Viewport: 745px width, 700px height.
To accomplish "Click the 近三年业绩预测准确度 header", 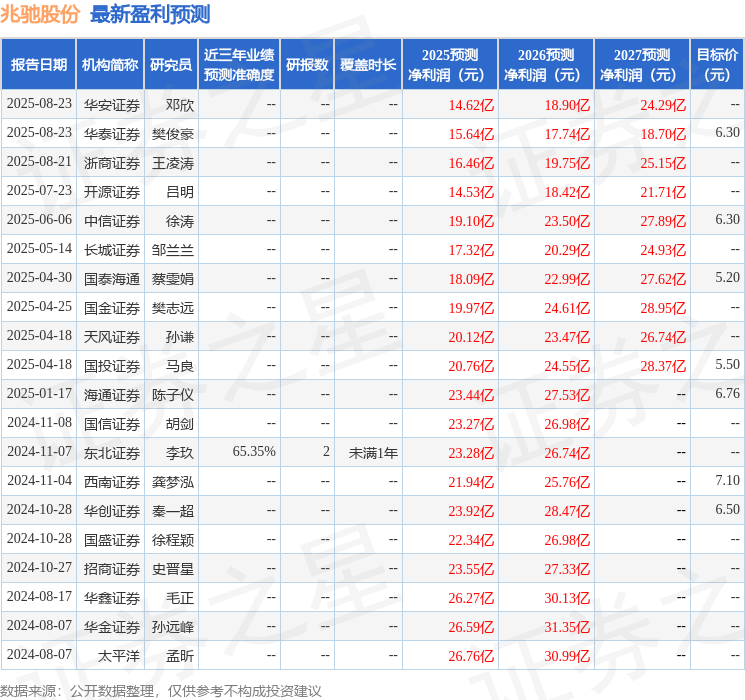I will coord(239,64).
